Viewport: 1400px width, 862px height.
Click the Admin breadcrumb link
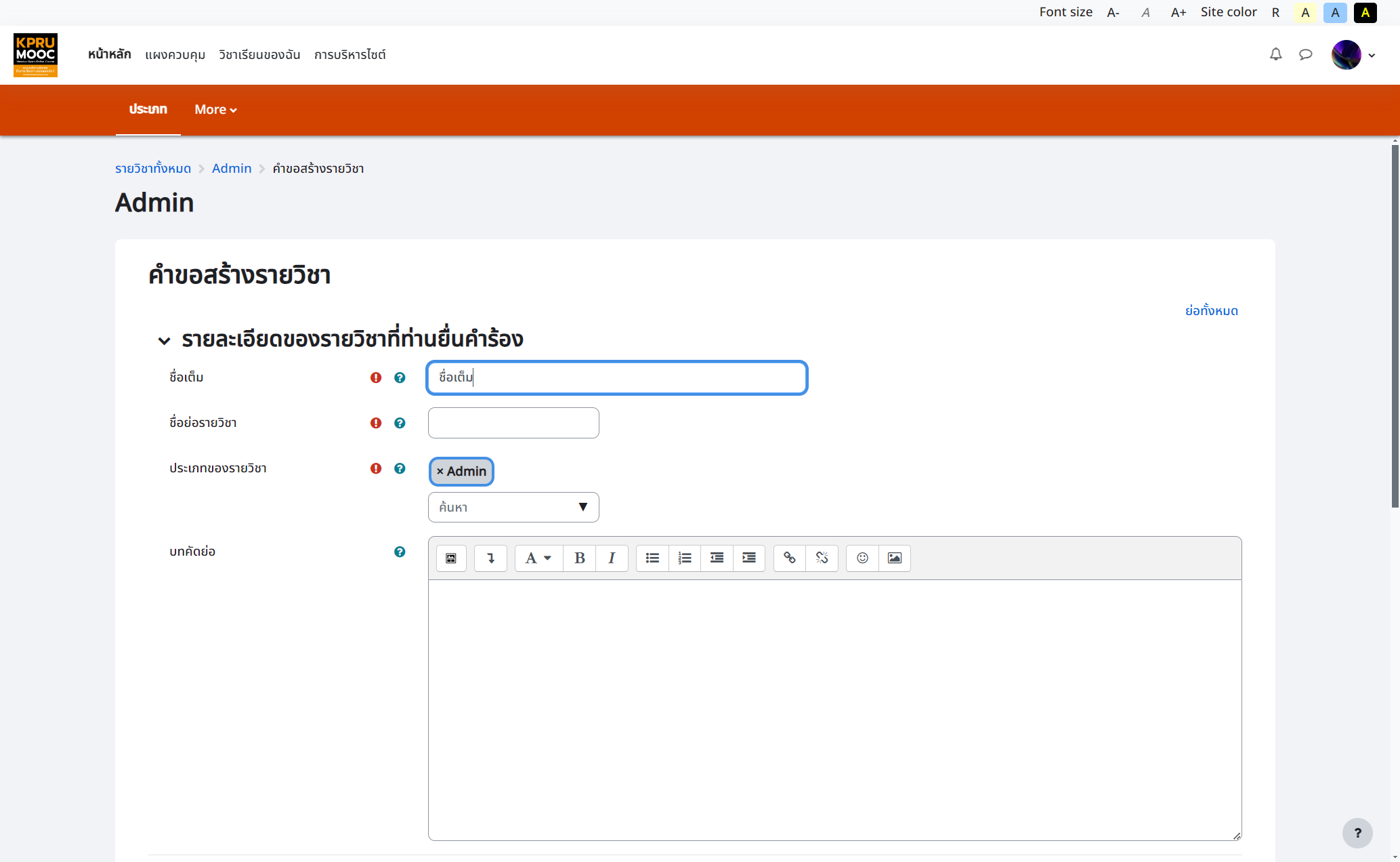[x=232, y=168]
